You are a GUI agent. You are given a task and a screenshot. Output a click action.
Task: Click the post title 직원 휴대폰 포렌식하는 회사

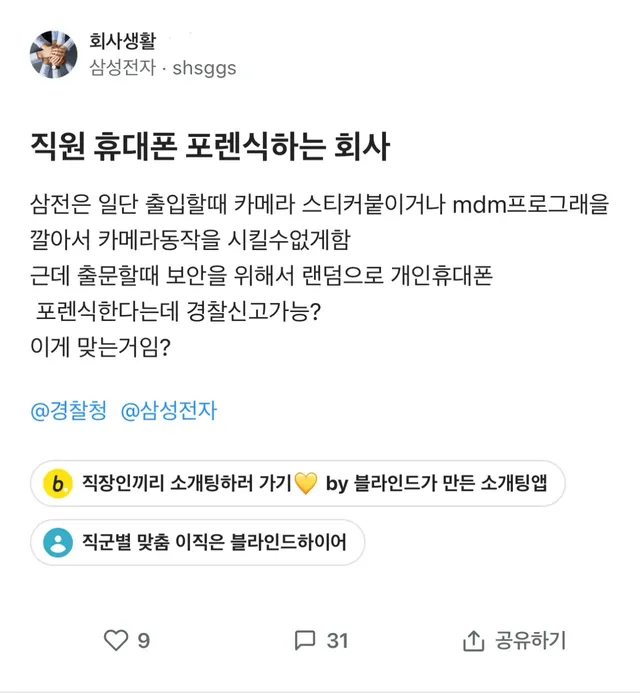point(210,148)
